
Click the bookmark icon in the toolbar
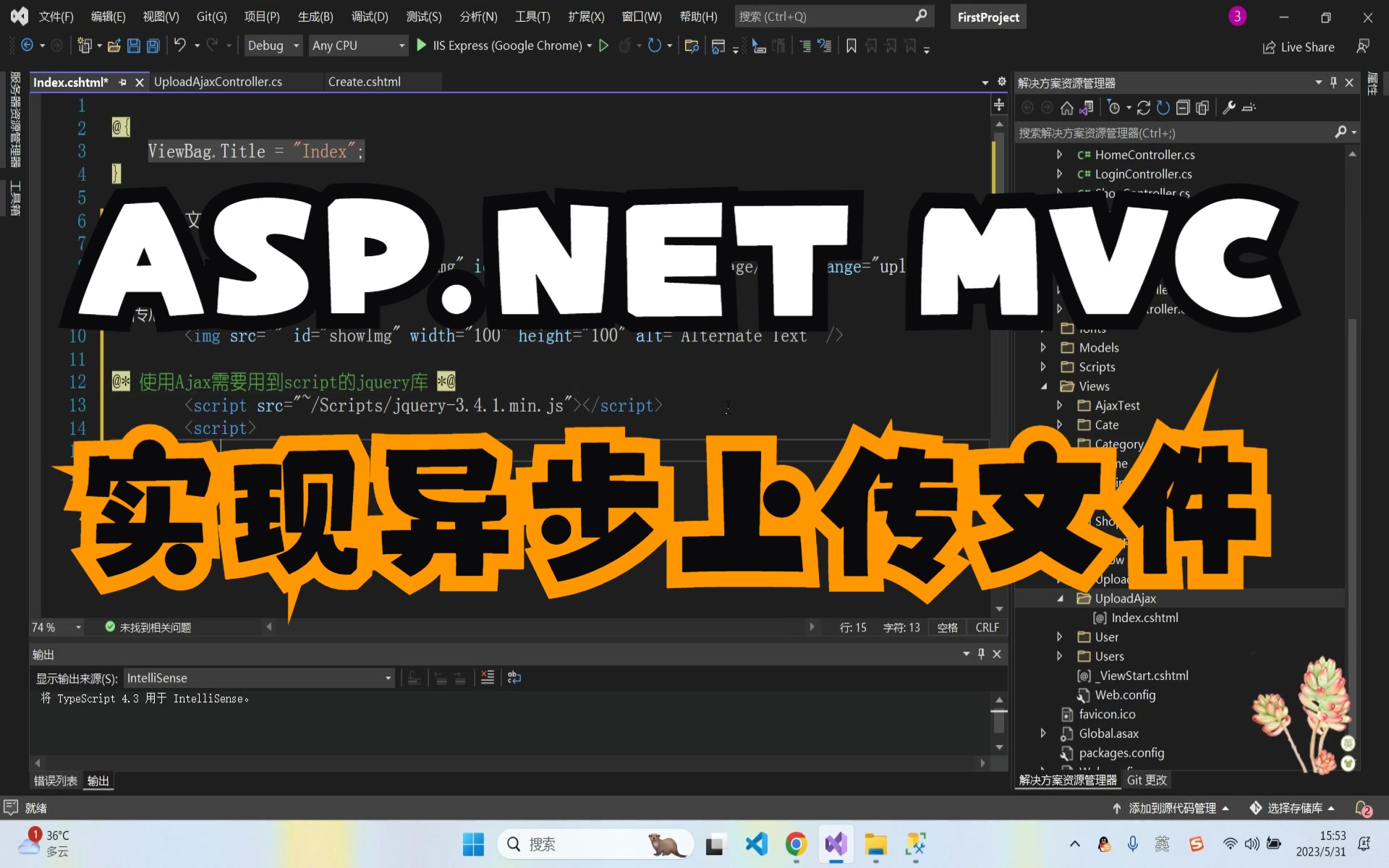(x=851, y=46)
